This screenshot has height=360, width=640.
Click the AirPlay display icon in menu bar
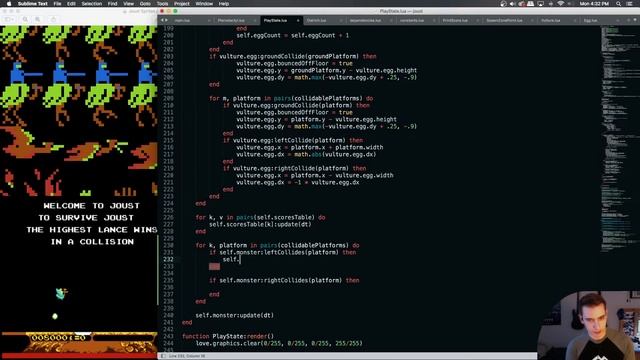tap(541, 4)
